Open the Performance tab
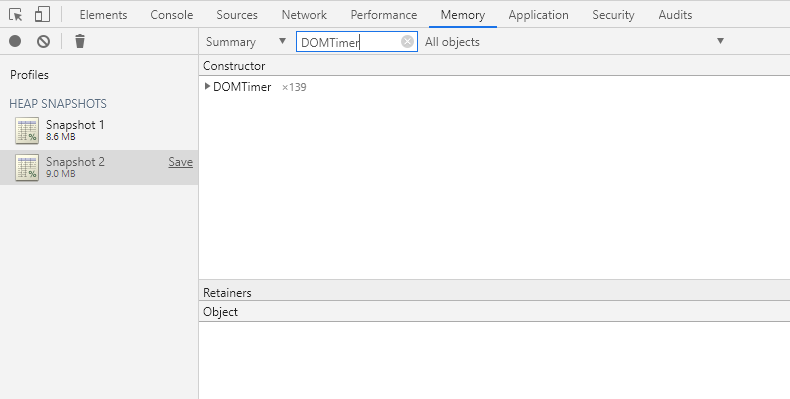 point(384,15)
